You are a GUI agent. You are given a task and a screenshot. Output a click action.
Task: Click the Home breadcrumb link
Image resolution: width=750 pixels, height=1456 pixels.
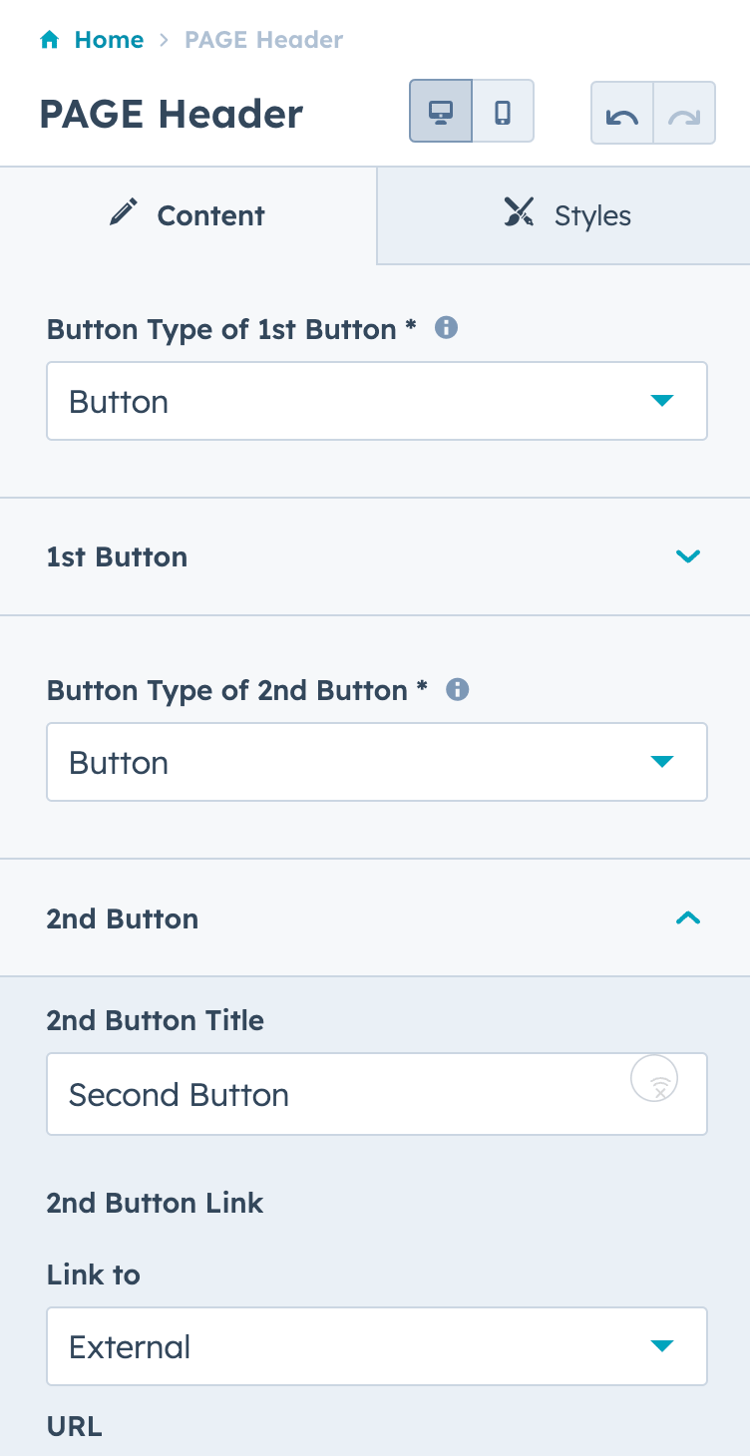(110, 39)
